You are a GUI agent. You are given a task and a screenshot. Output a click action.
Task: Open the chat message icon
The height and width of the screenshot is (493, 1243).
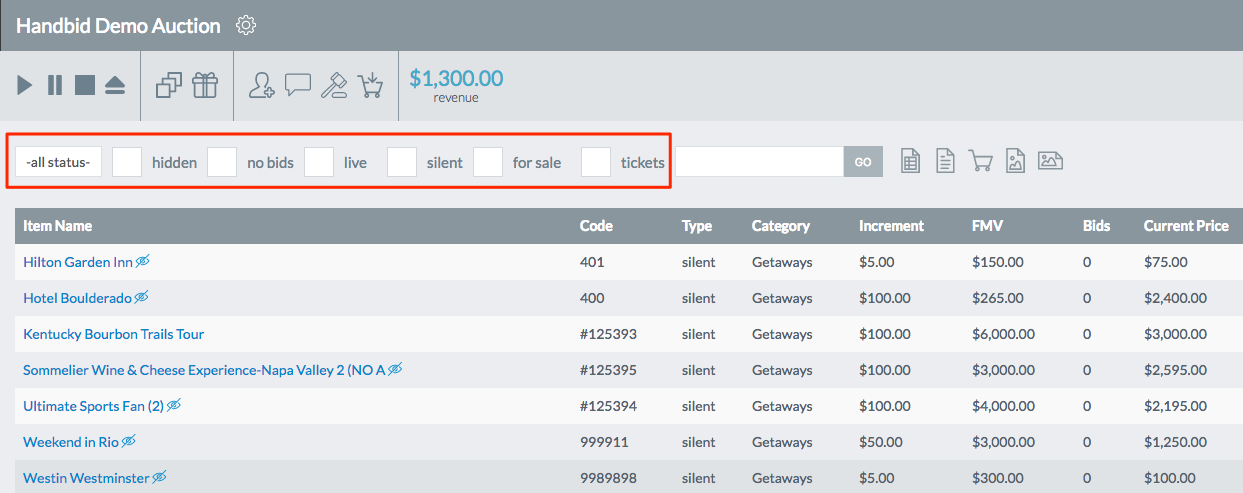[298, 85]
